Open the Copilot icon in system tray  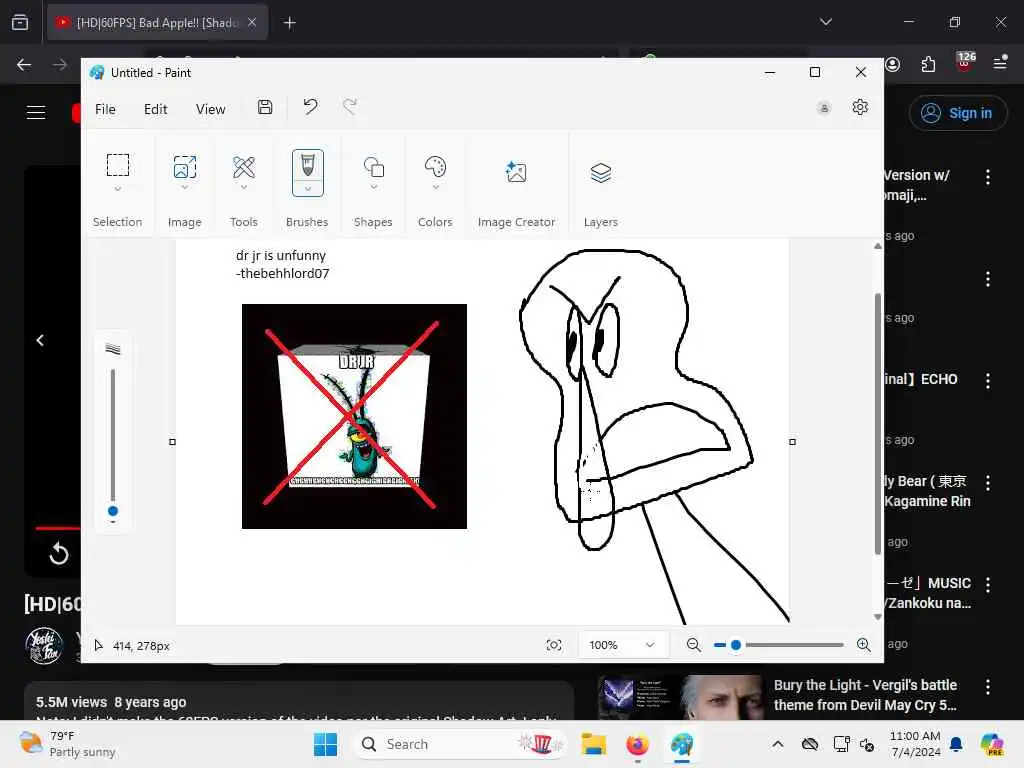point(992,744)
